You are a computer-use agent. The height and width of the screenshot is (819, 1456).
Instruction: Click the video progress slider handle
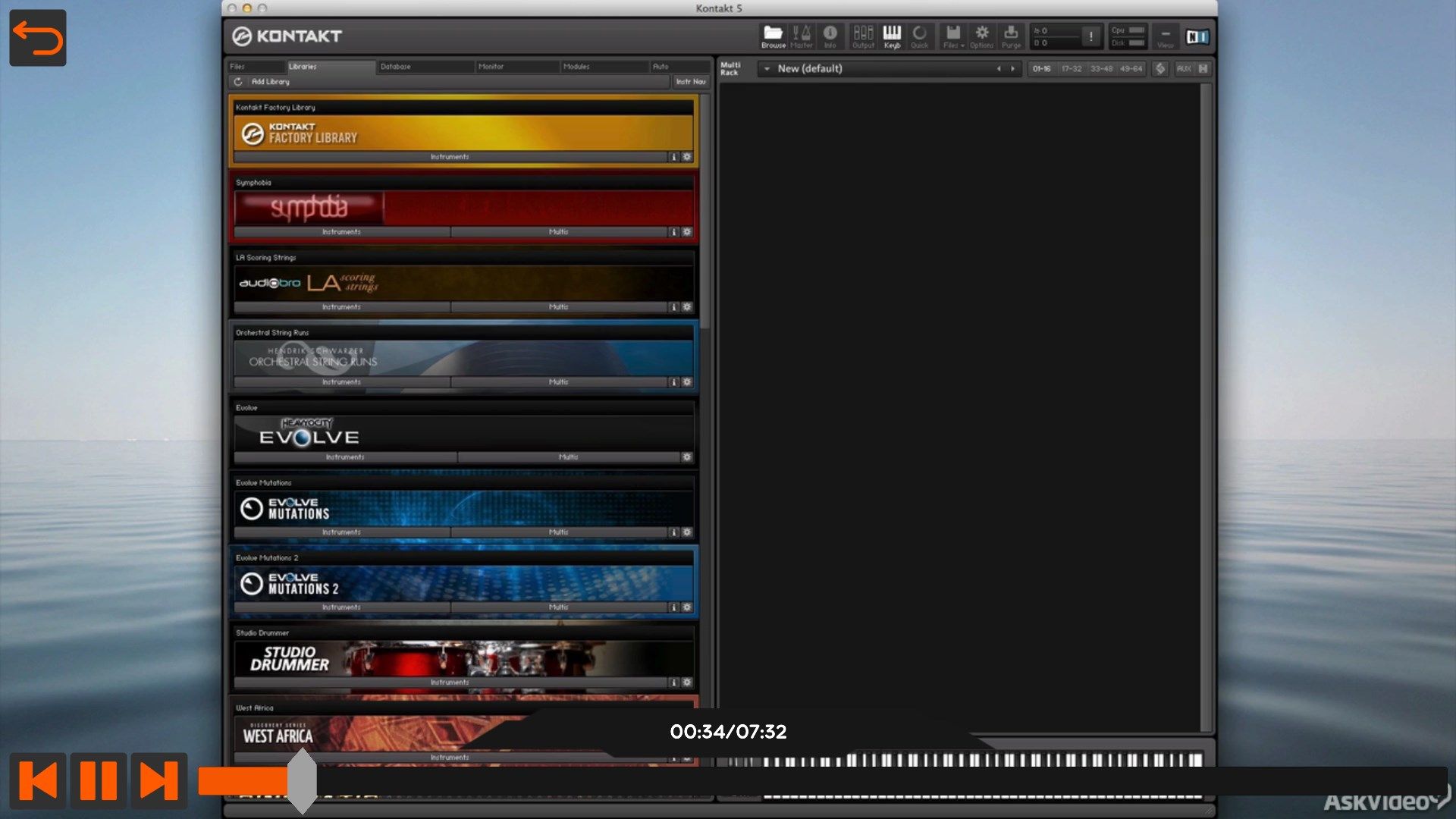[302, 781]
